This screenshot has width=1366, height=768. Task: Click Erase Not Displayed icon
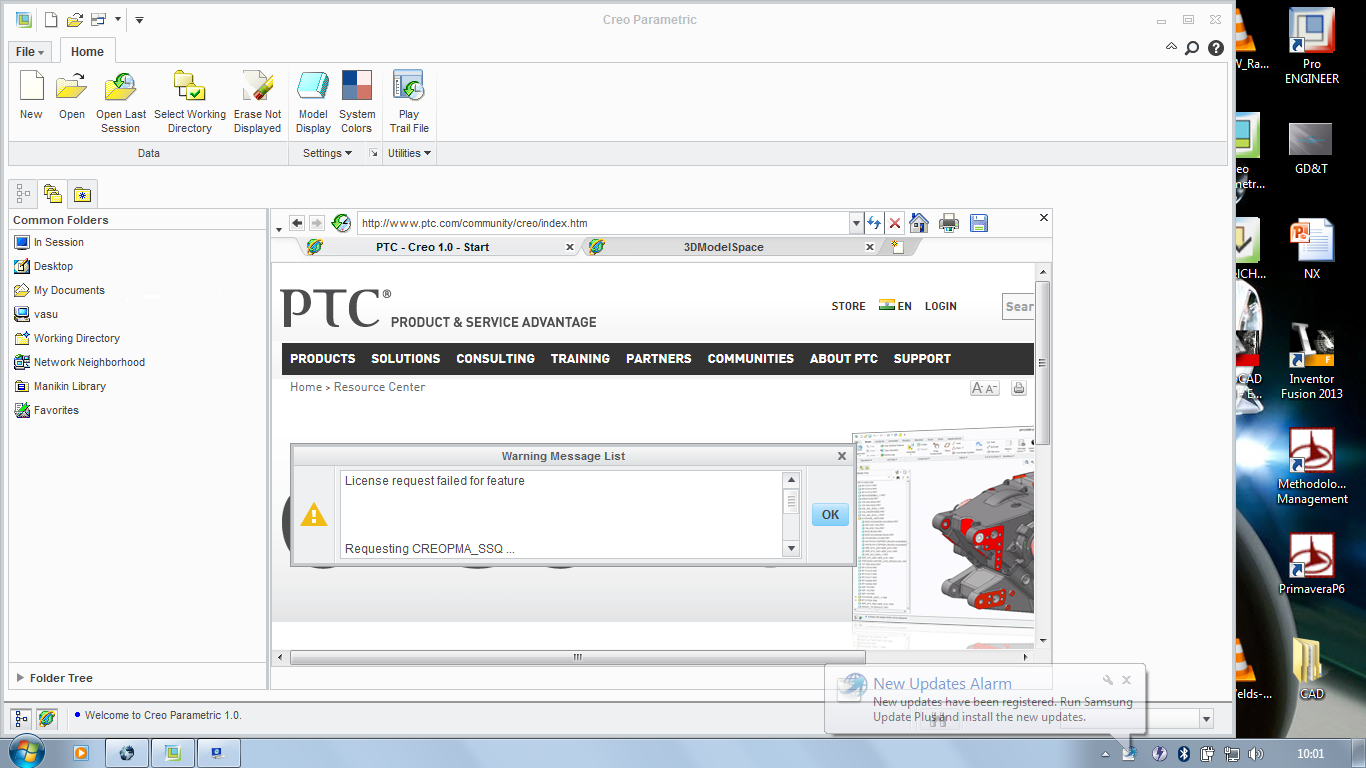[x=257, y=86]
